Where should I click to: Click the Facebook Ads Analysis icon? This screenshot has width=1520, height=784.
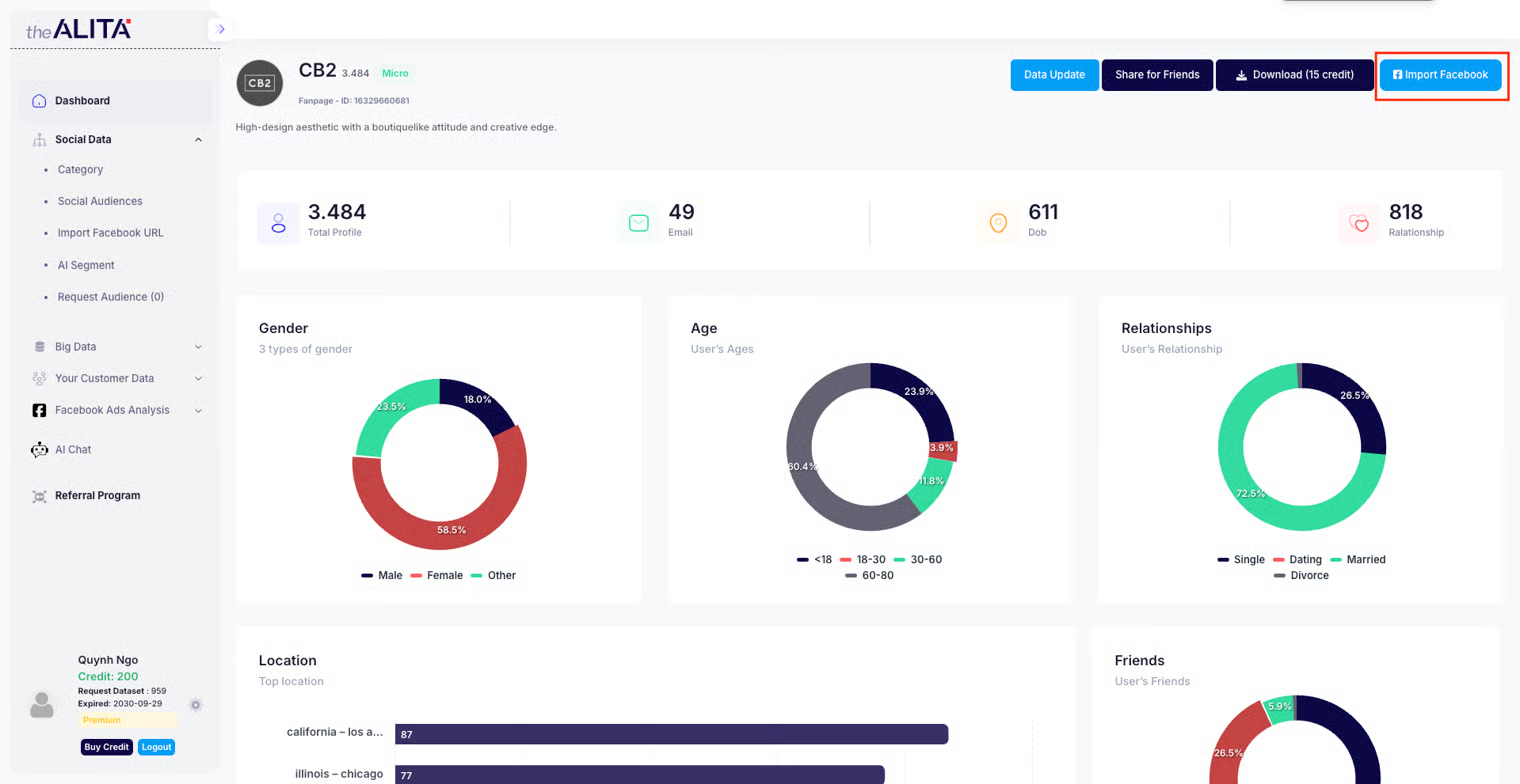pos(39,410)
